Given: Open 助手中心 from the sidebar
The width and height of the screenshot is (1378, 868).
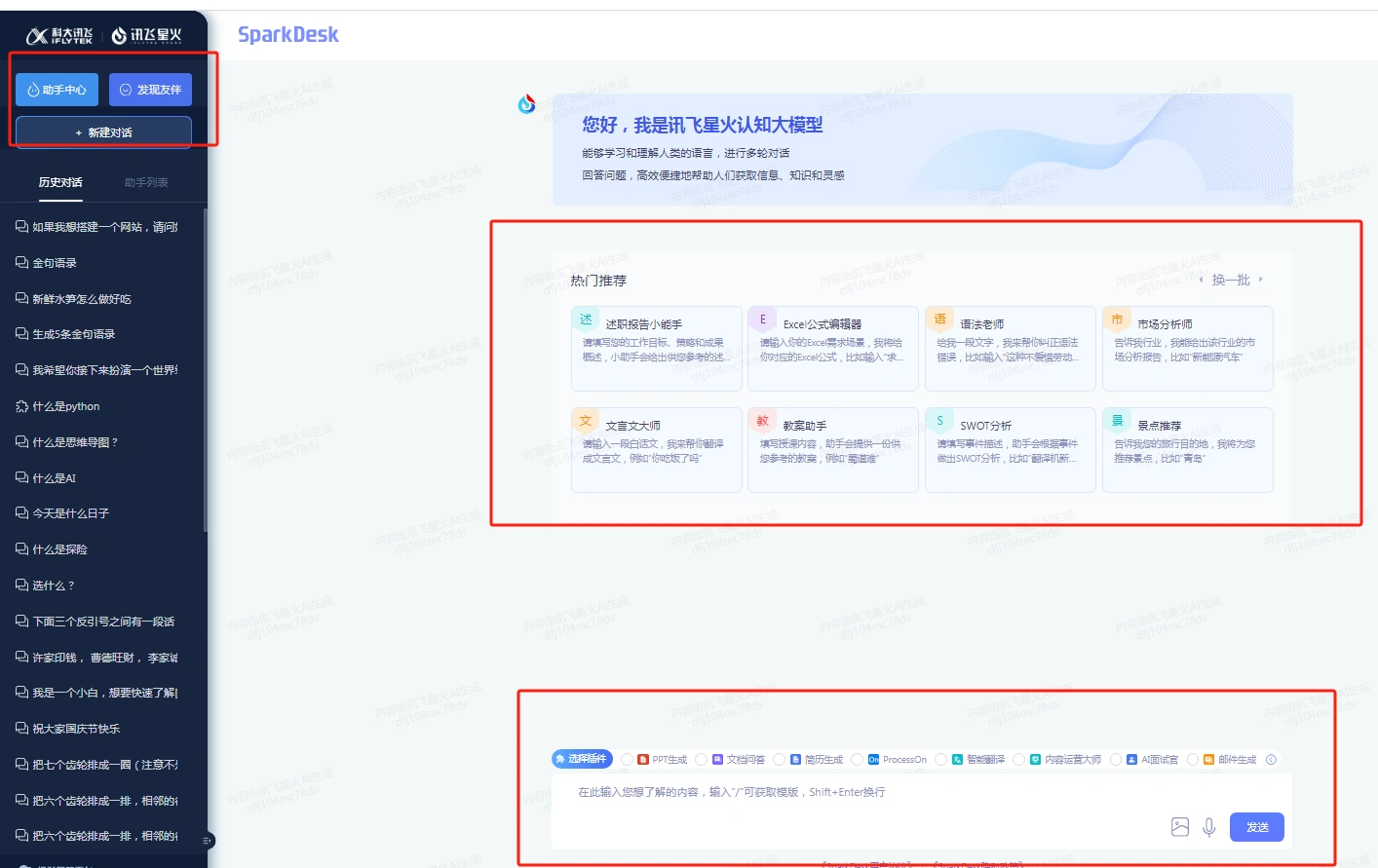Looking at the screenshot, I should point(57,90).
